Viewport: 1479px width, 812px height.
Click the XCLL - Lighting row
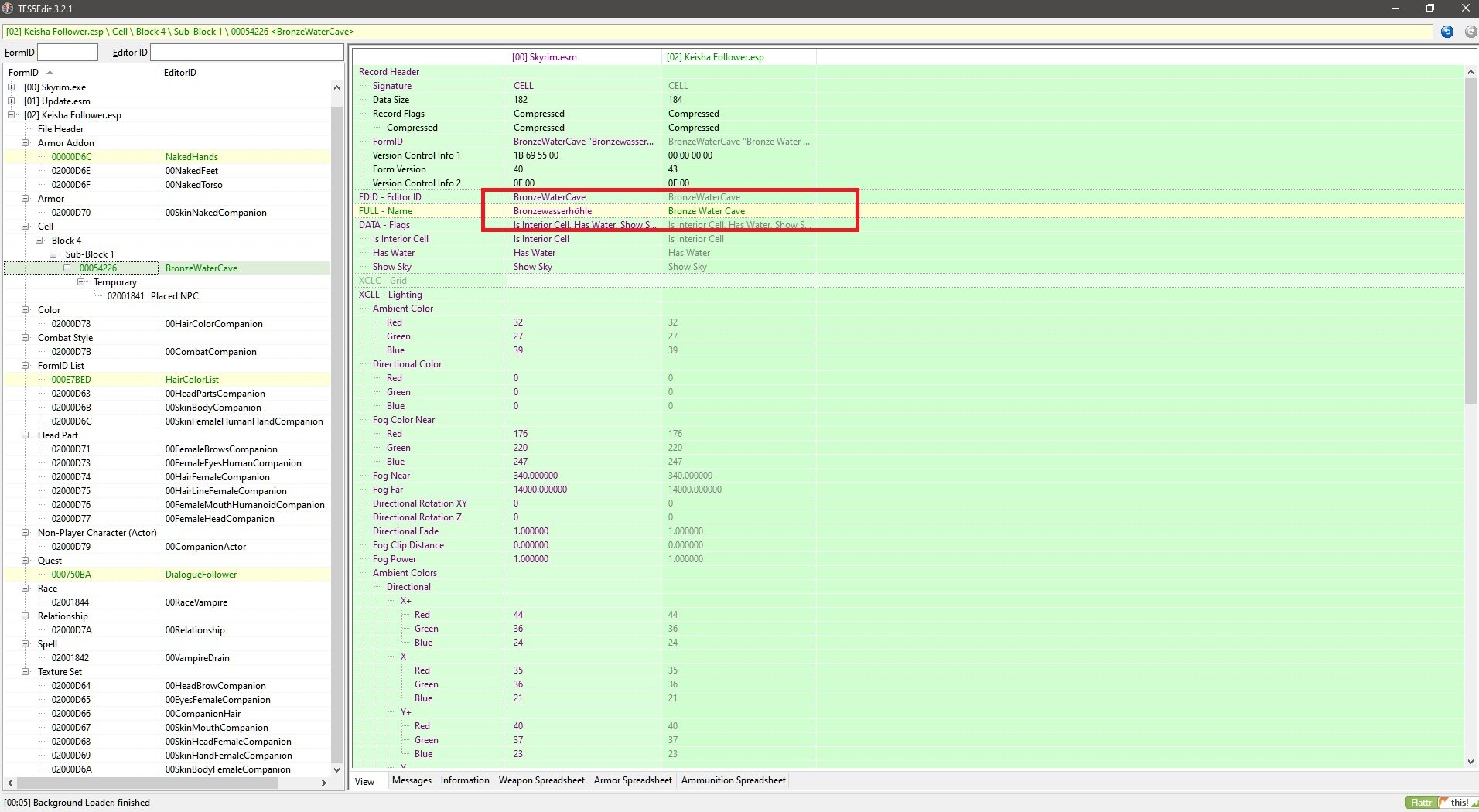(909, 295)
